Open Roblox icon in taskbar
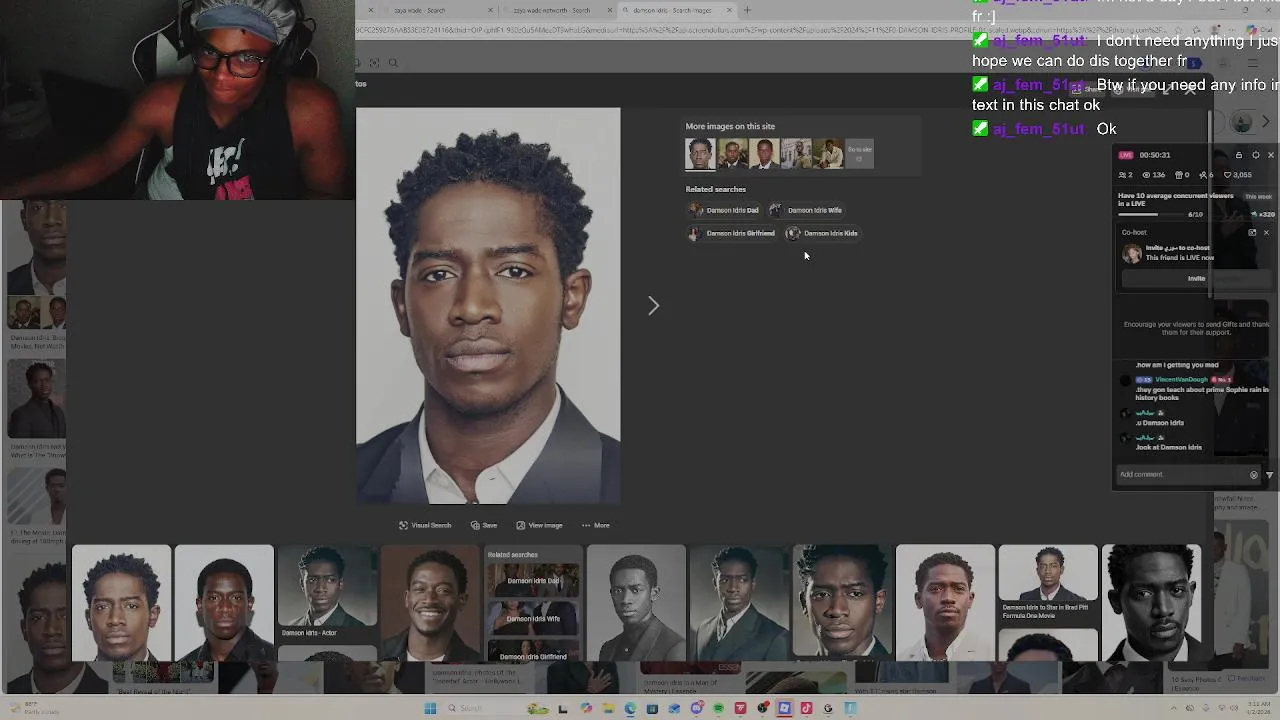1280x720 pixels. pyautogui.click(x=784, y=708)
